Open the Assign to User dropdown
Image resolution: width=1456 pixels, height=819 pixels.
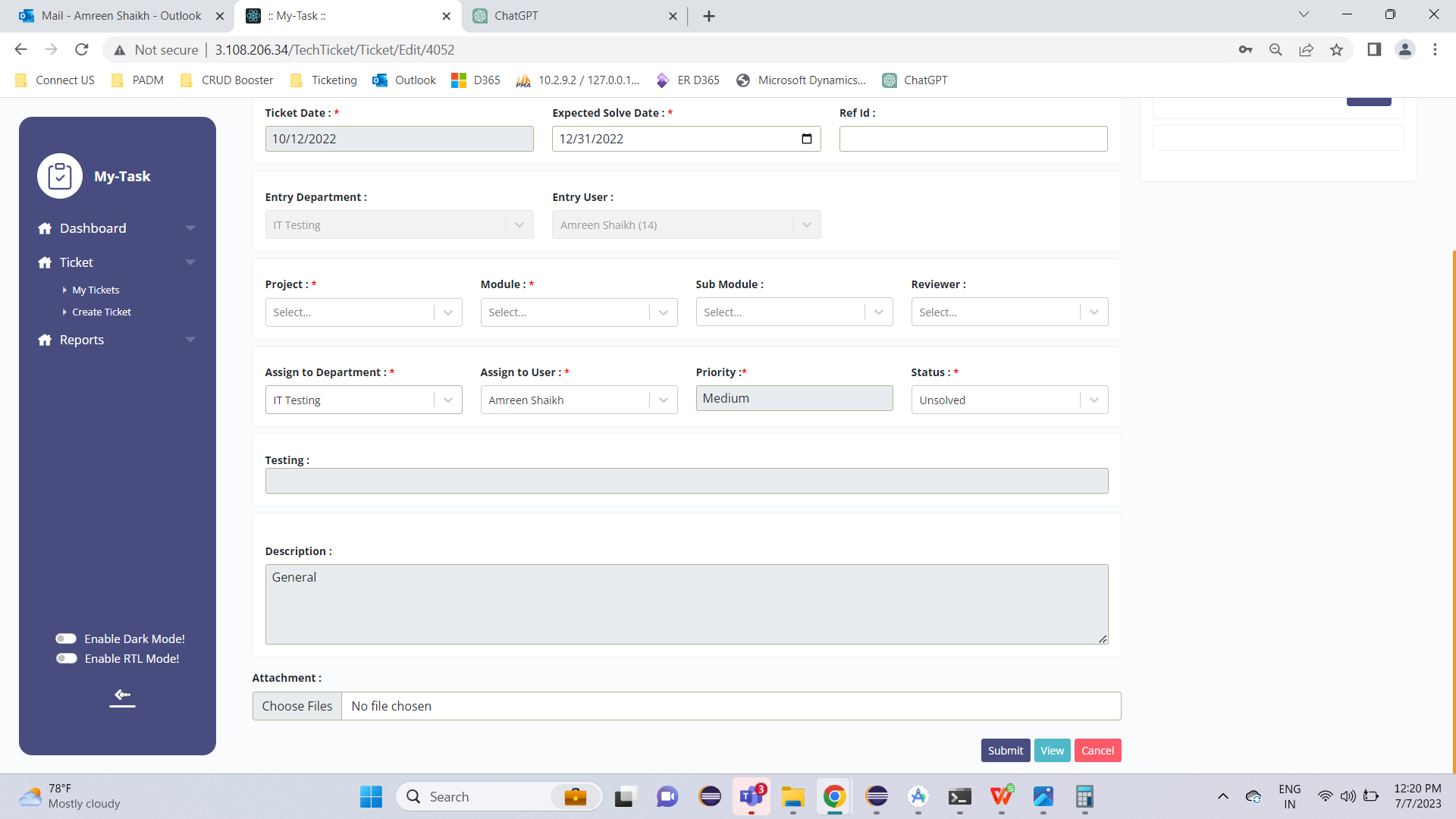[579, 400]
